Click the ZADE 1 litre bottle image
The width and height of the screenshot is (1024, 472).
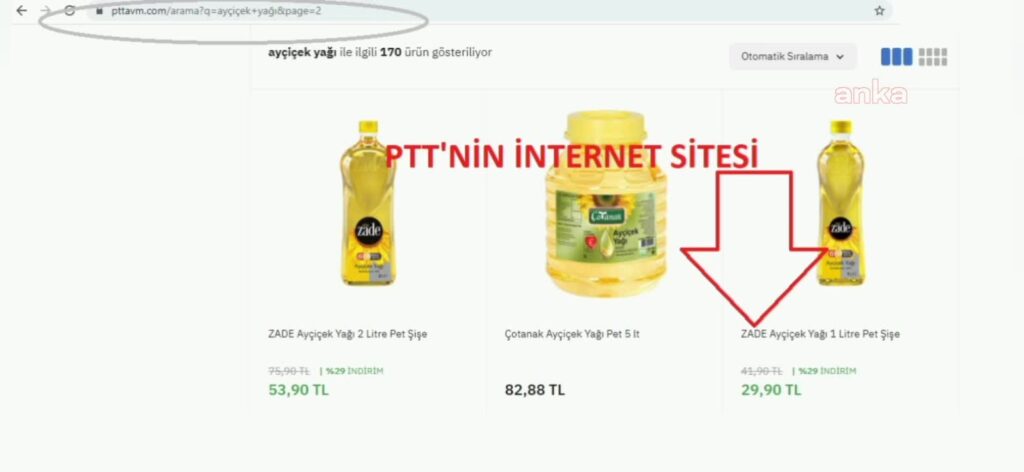(840, 202)
